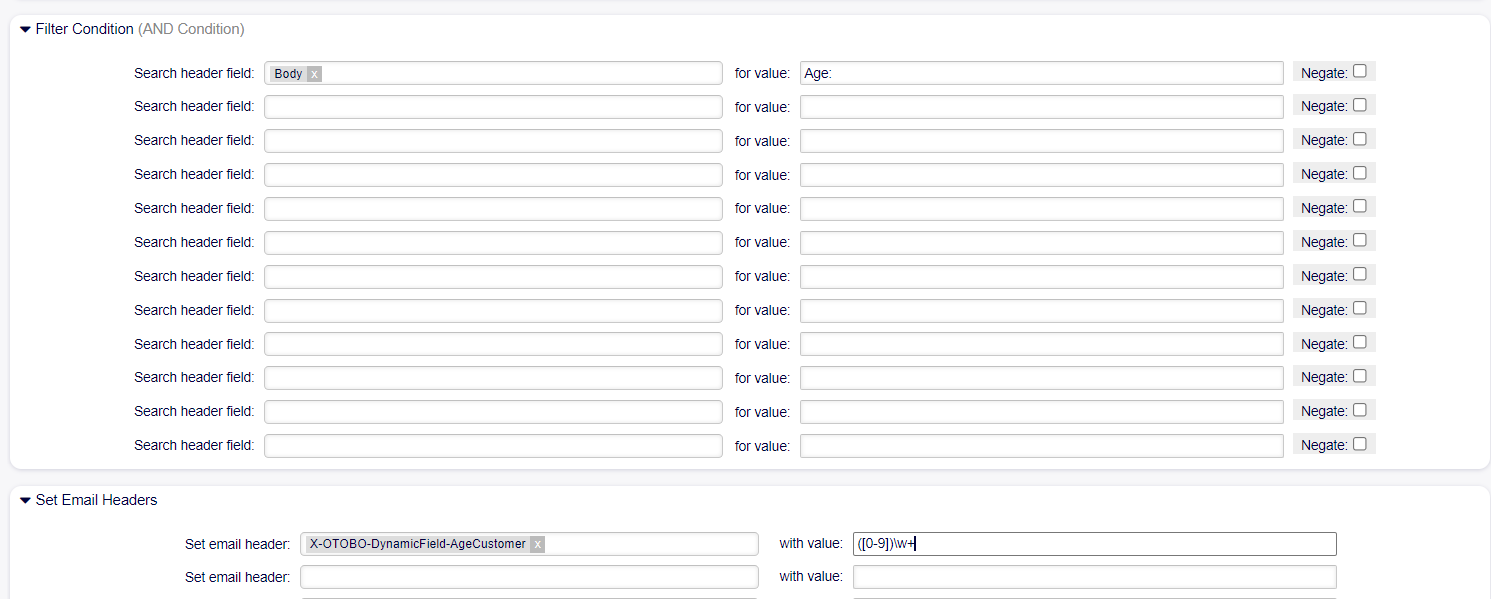Tick Negate checkbox on fifth filter row
Screen dimensions: 1491x599
1359,207
